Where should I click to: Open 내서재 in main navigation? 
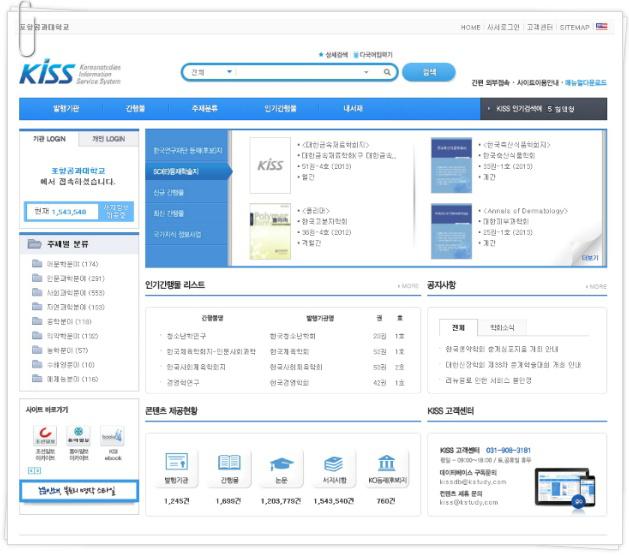click(x=353, y=108)
